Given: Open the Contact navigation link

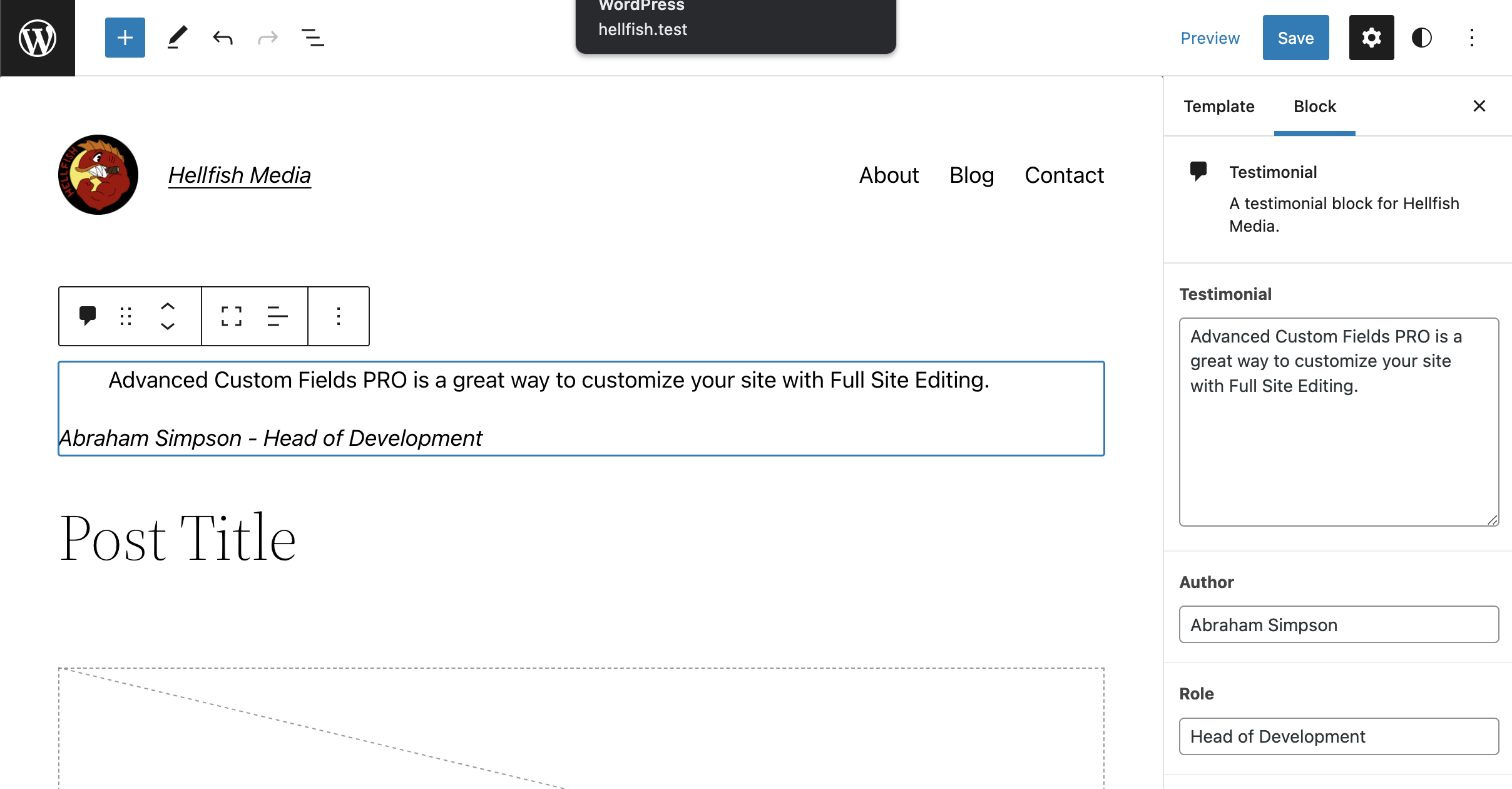Looking at the screenshot, I should click(1064, 175).
